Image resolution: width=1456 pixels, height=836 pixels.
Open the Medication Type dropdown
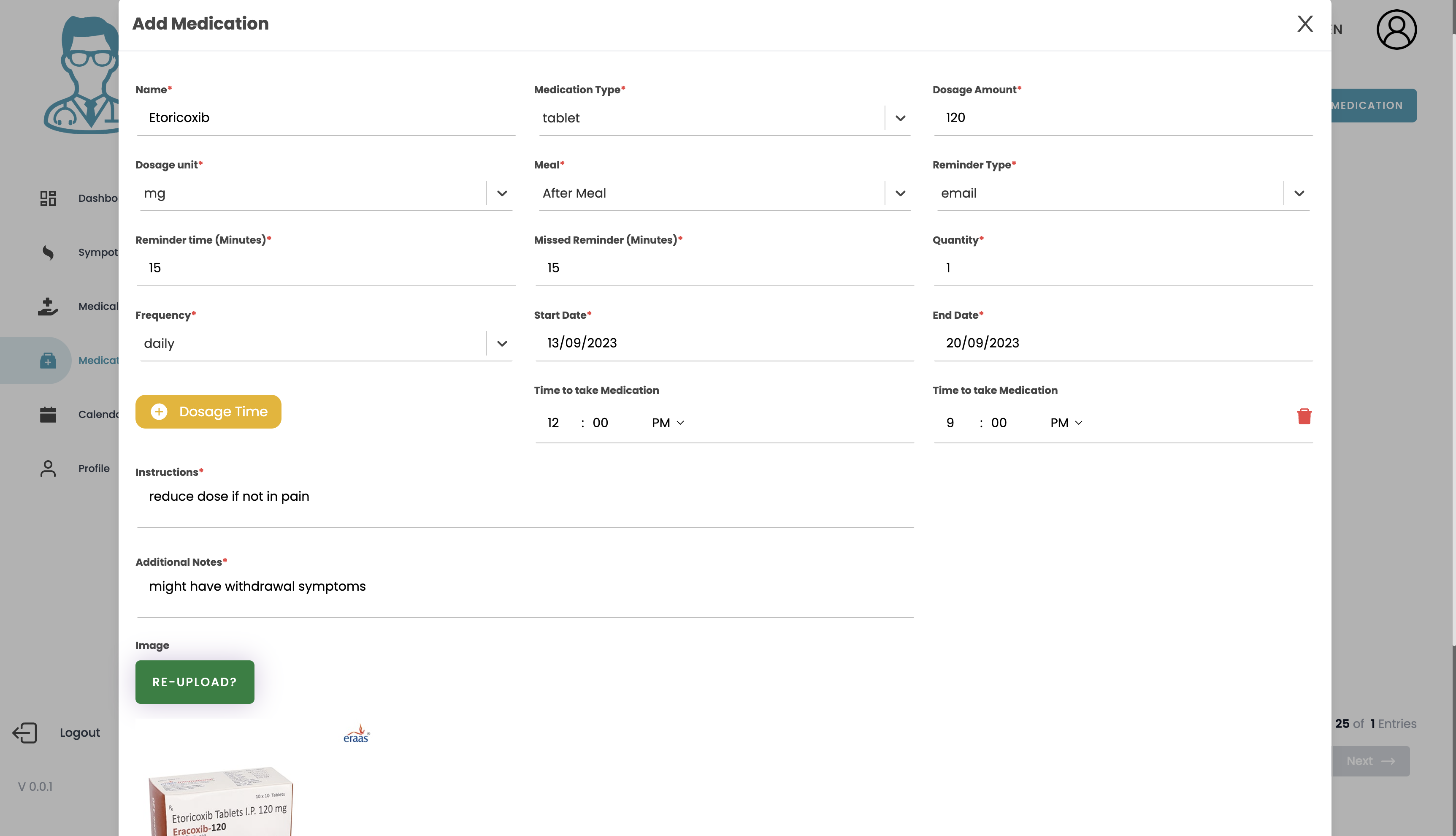coord(900,118)
